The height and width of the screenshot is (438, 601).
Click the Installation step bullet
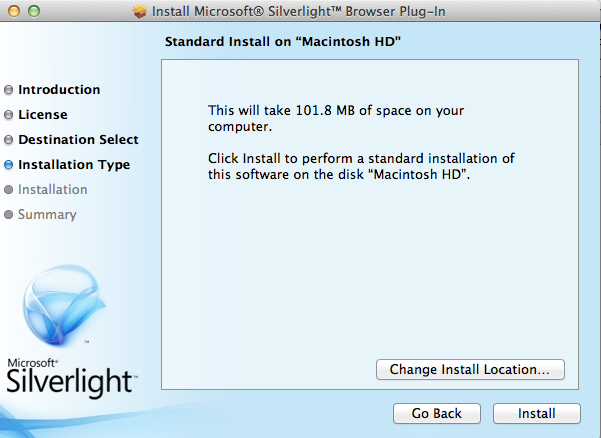pyautogui.click(x=8, y=190)
